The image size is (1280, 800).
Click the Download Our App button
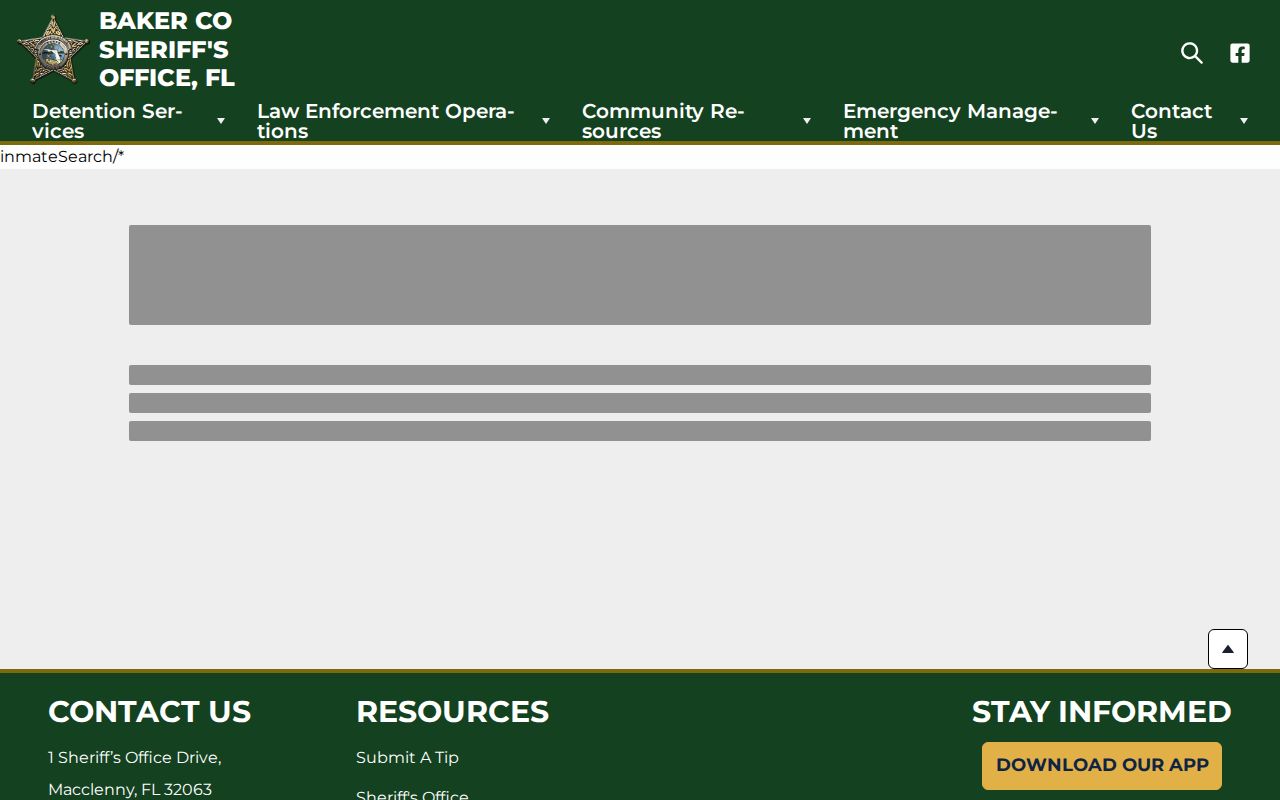coord(1102,765)
